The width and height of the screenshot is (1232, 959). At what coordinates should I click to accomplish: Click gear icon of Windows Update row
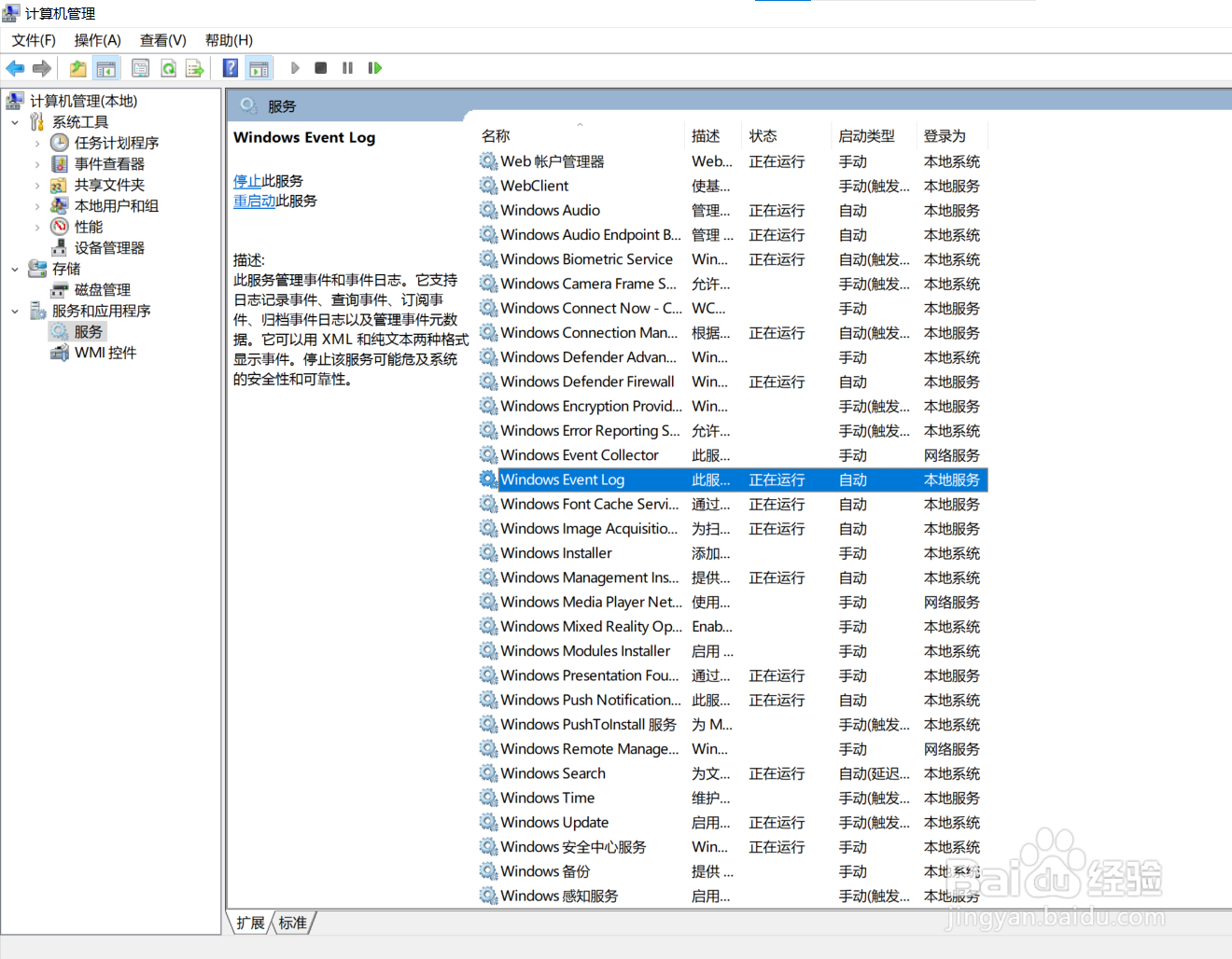coord(488,822)
